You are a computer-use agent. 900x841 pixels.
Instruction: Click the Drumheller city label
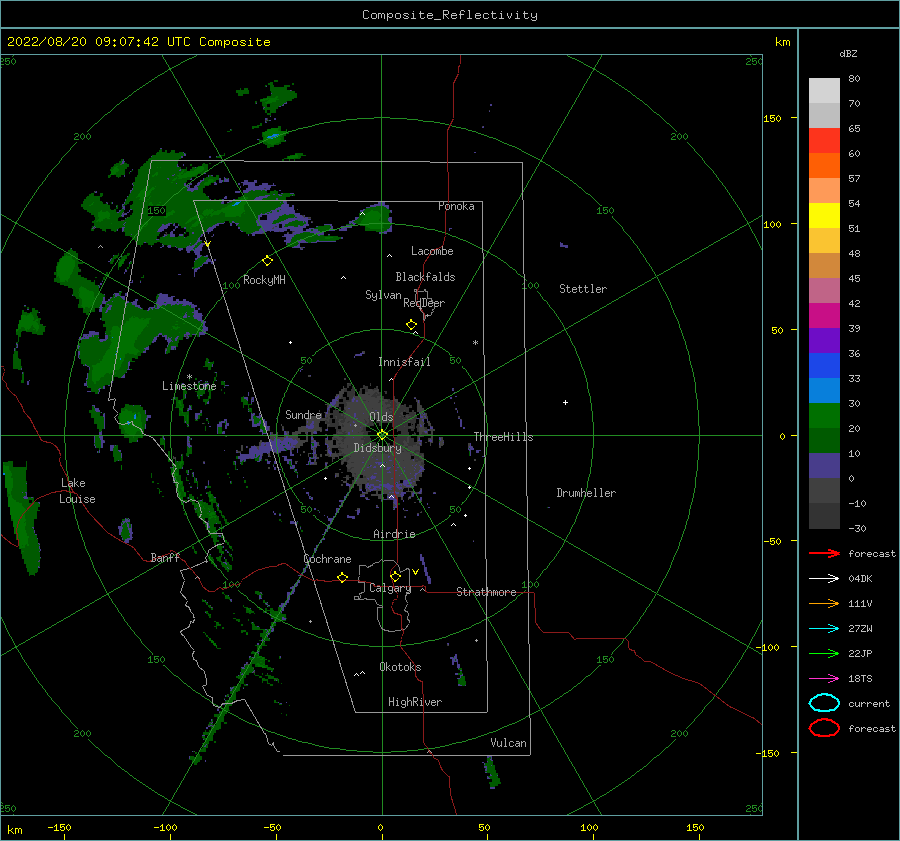click(586, 493)
